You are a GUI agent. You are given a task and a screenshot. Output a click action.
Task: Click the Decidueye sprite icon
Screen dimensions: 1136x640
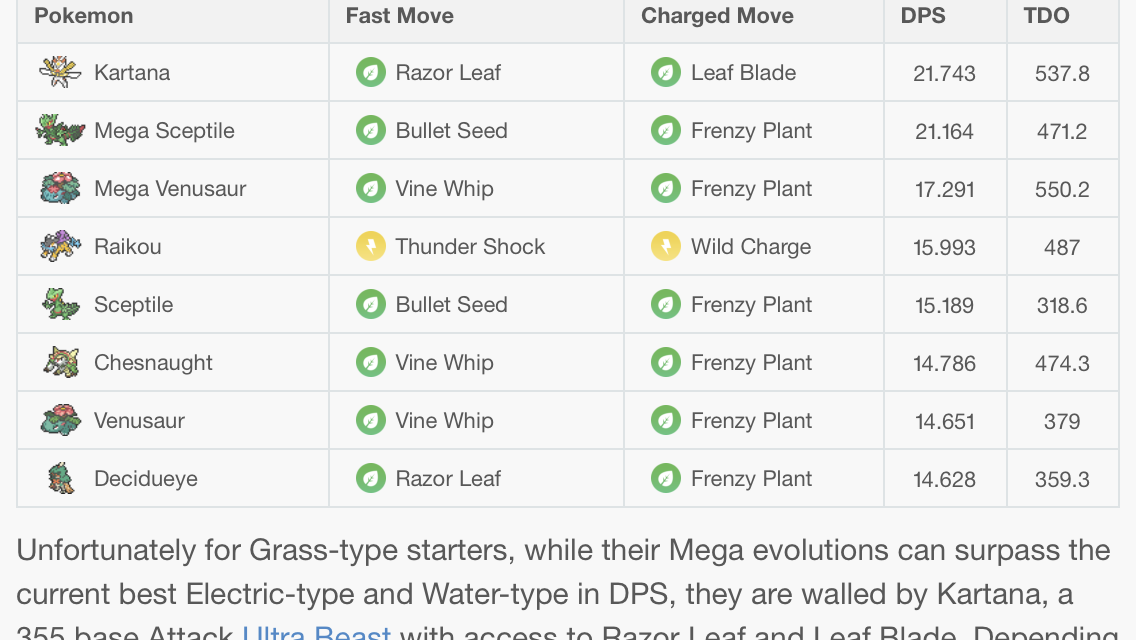(60, 478)
